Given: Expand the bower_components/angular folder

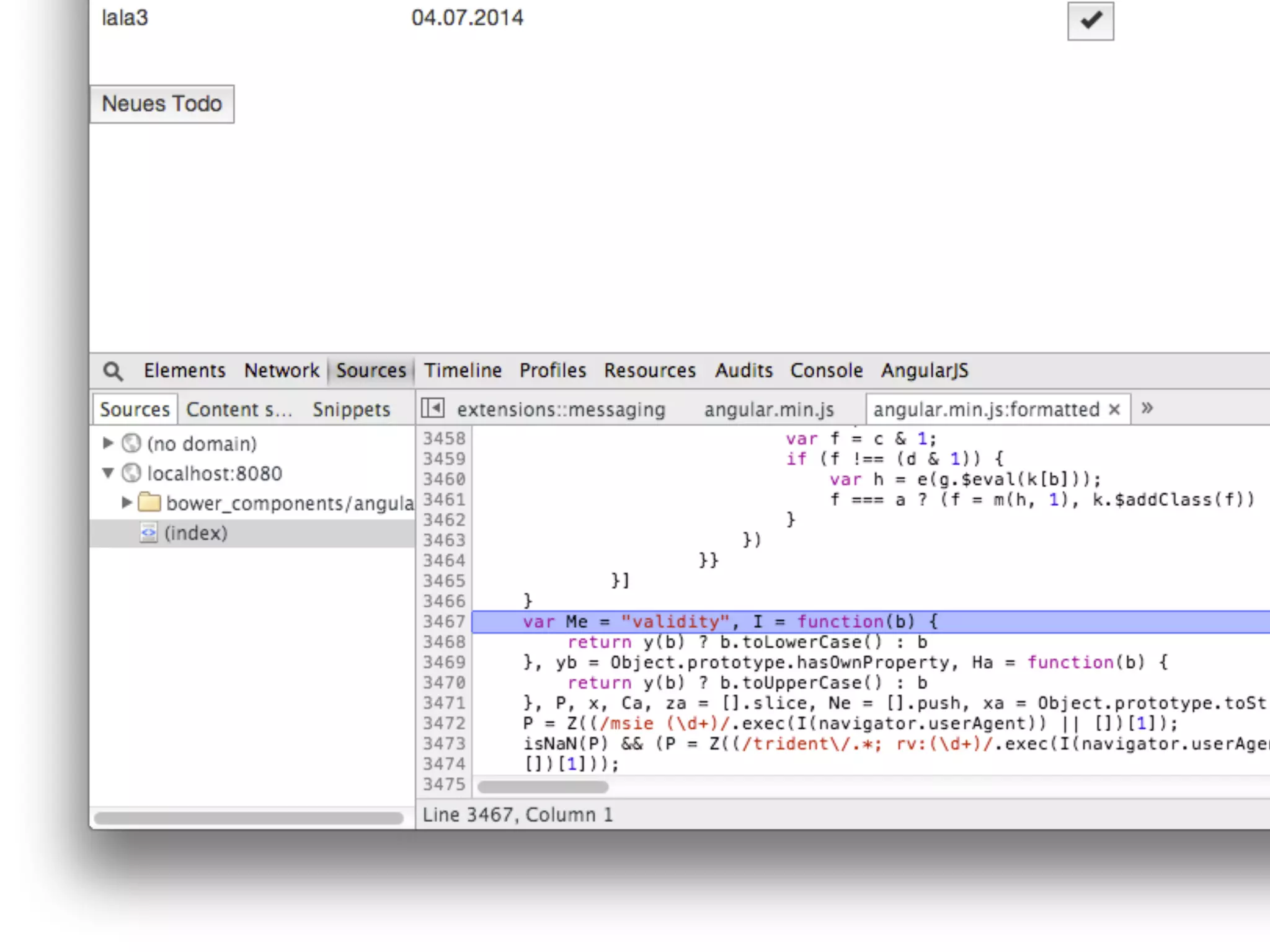Looking at the screenshot, I should coord(127,503).
